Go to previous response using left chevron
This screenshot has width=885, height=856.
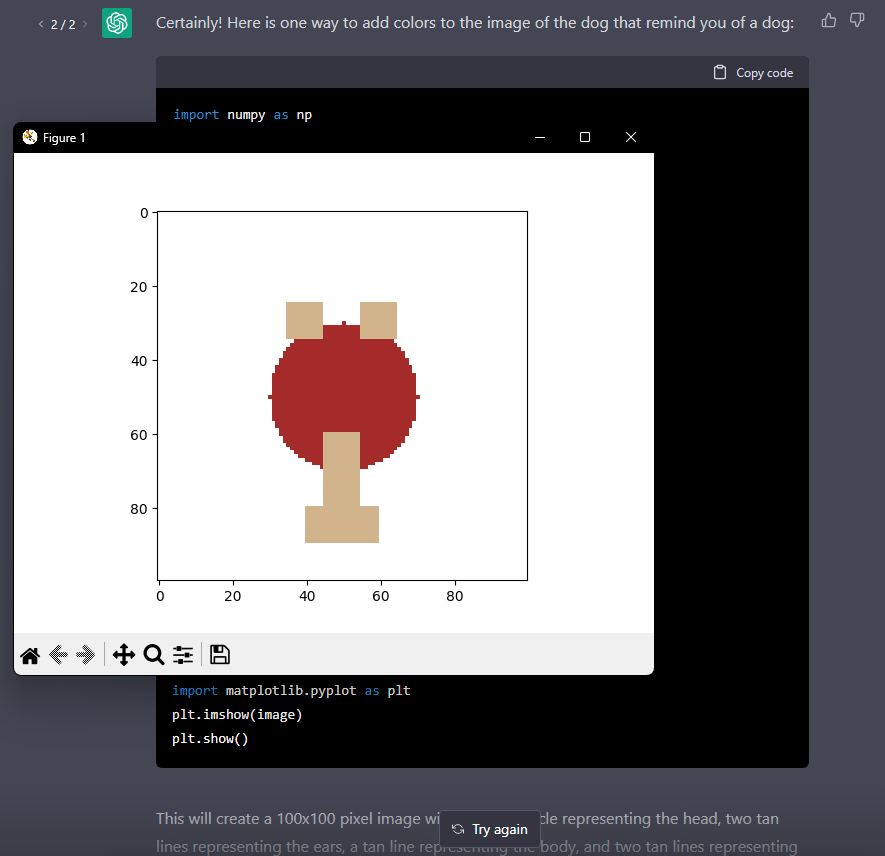coord(41,23)
